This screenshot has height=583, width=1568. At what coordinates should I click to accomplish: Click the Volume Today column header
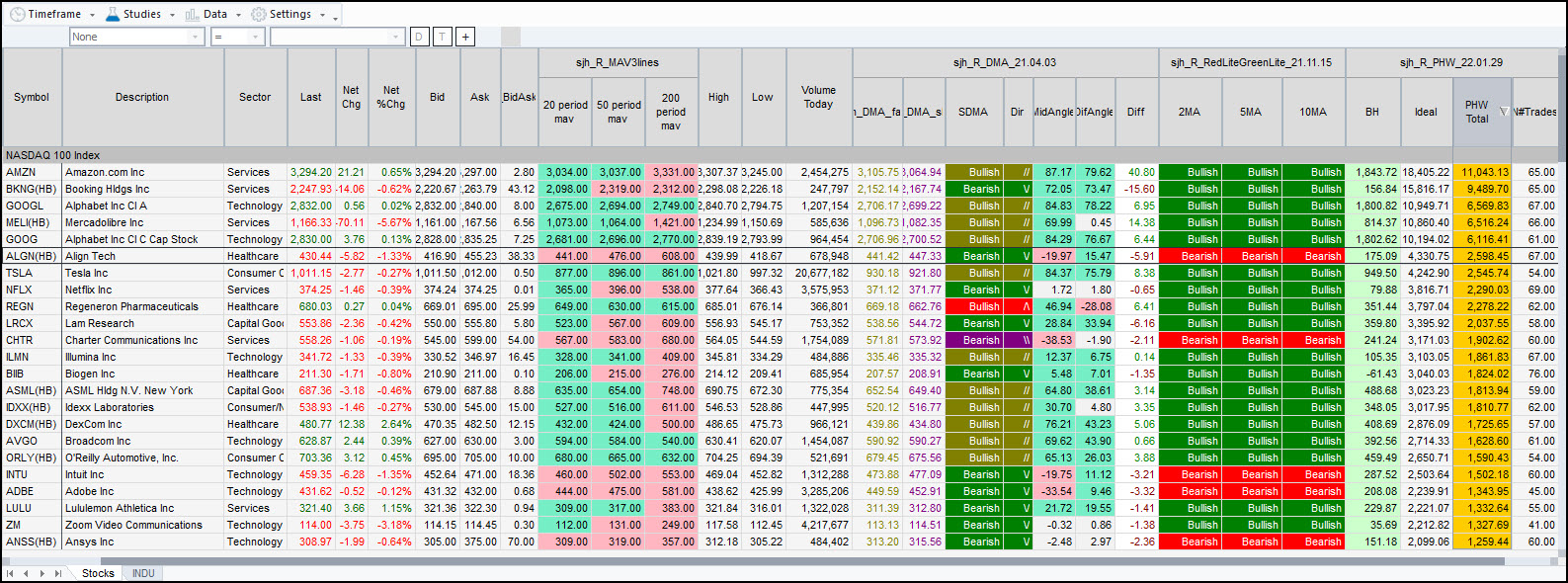click(x=818, y=97)
